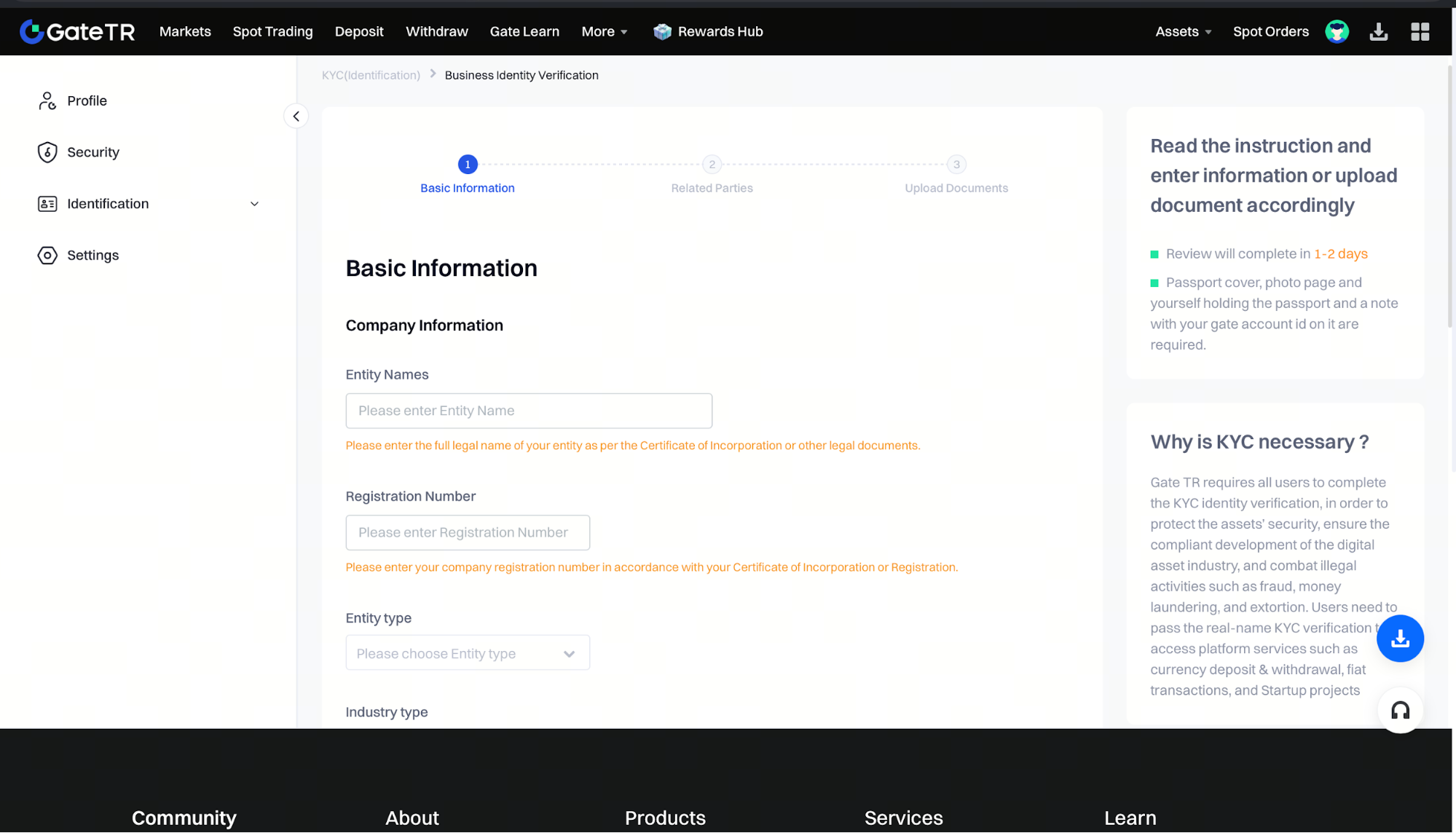Open Spot Orders link

[x=1270, y=31]
